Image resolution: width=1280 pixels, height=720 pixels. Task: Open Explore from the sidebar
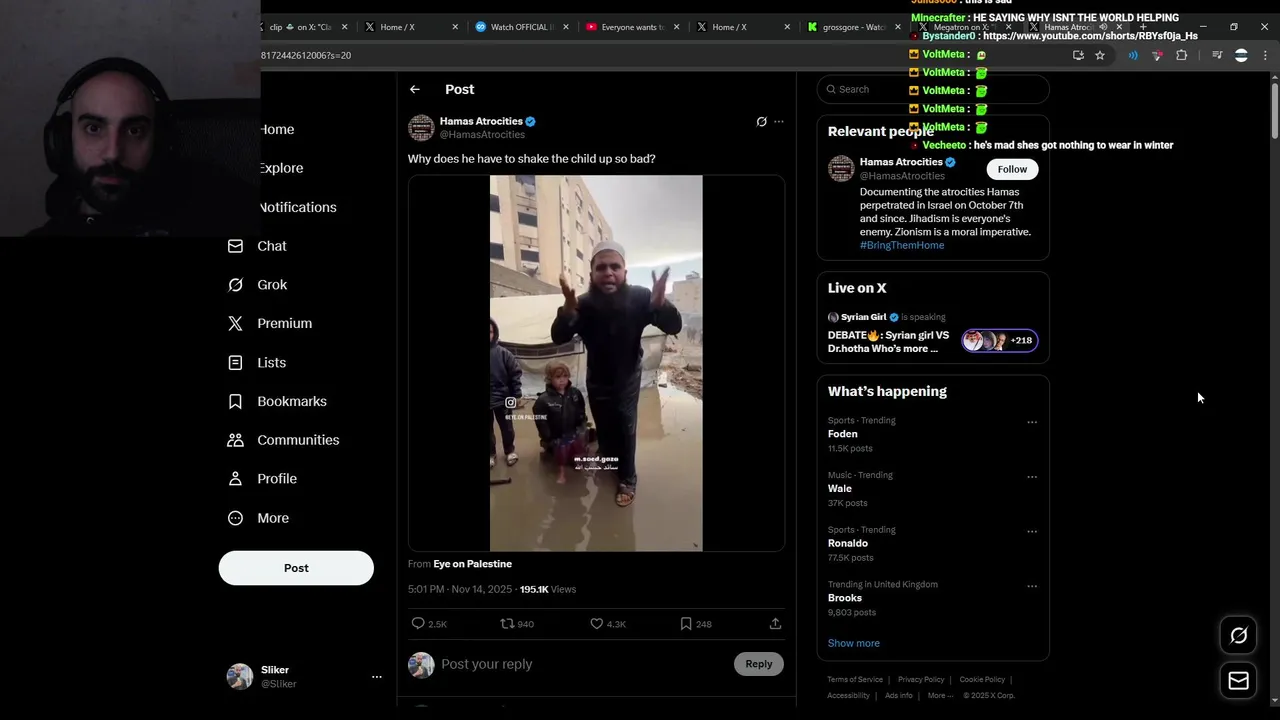(x=280, y=168)
